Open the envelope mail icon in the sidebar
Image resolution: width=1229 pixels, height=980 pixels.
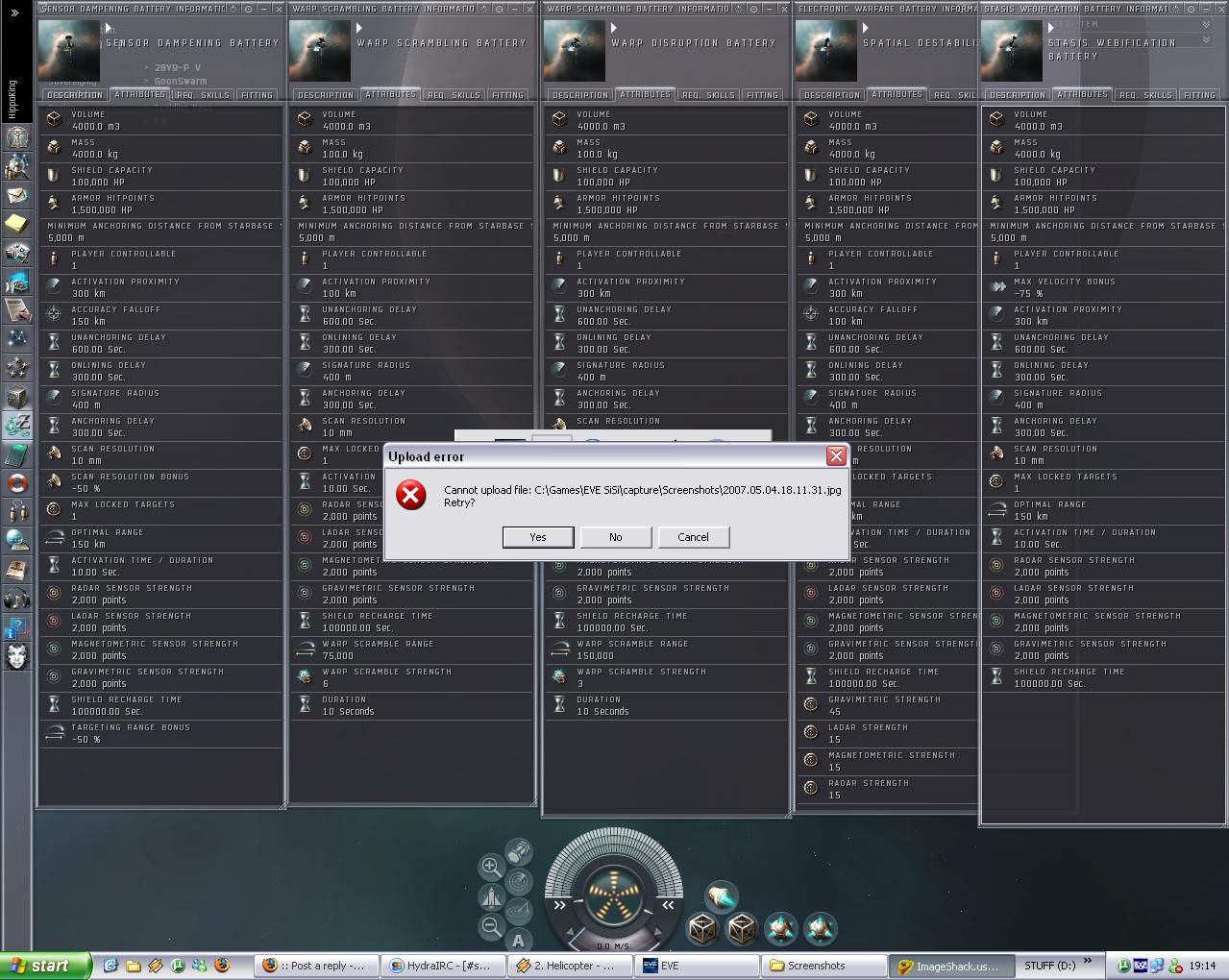pyautogui.click(x=16, y=195)
